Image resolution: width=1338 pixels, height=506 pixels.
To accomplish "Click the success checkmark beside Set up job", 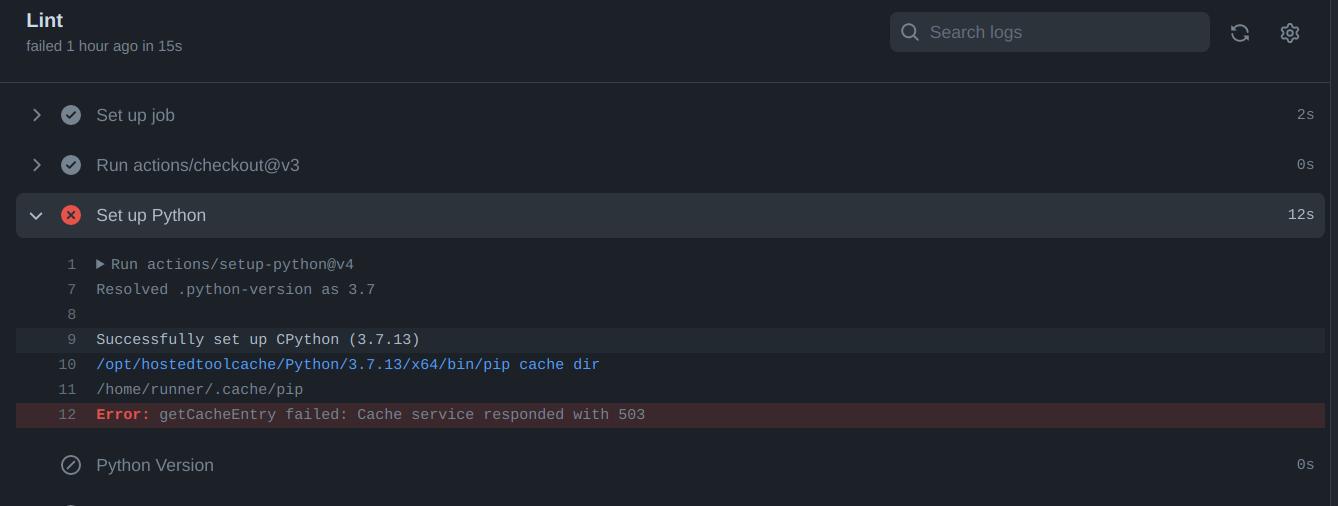I will [71, 115].
